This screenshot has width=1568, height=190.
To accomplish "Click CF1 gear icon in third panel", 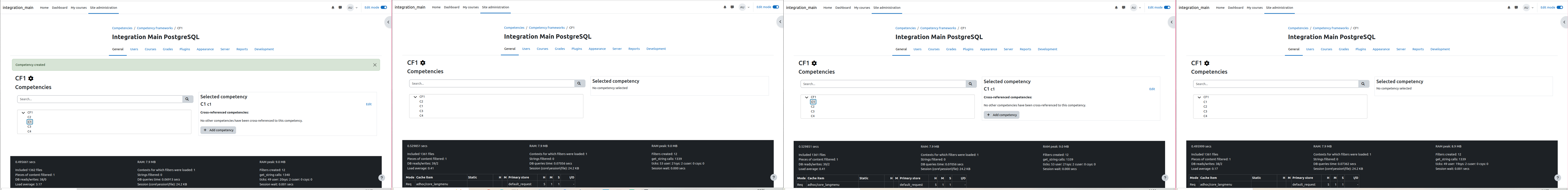I will (x=814, y=63).
